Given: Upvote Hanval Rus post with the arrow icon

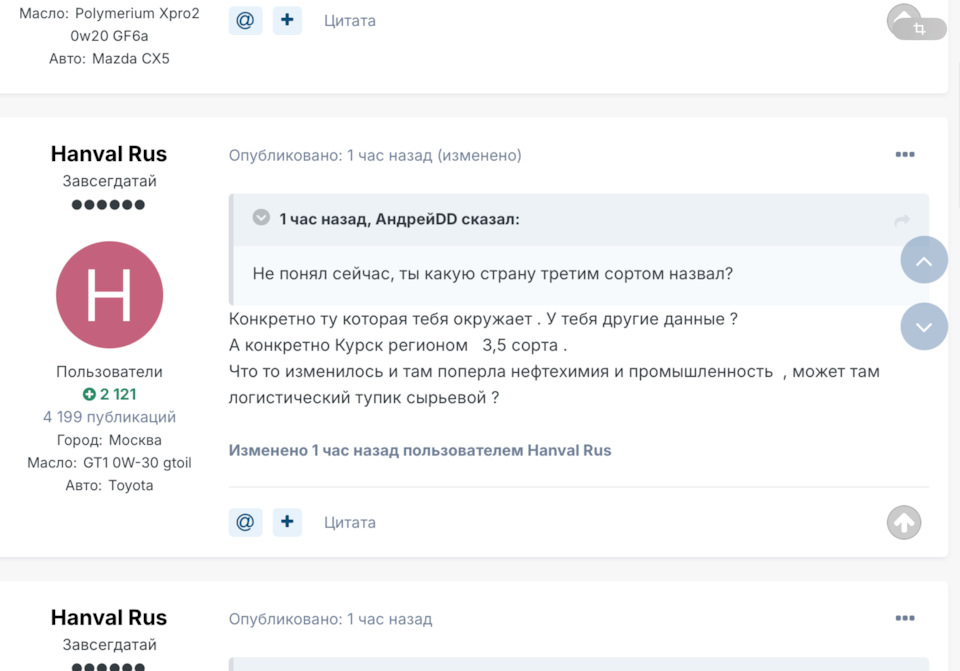Looking at the screenshot, I should pyautogui.click(x=904, y=522).
